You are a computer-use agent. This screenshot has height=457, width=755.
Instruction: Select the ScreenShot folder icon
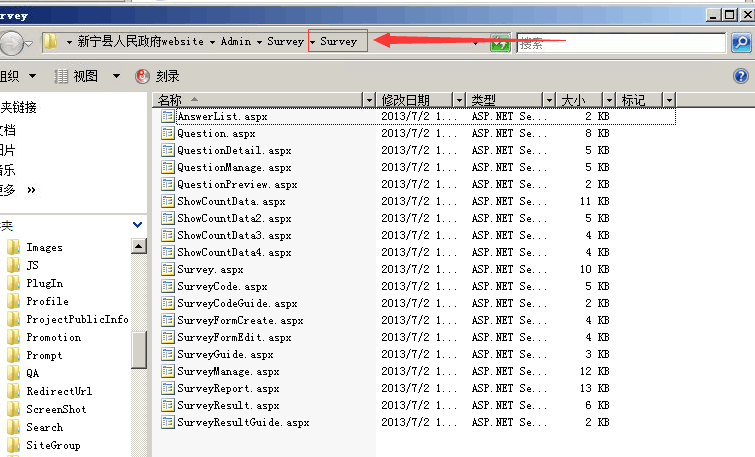pyautogui.click(x=13, y=409)
